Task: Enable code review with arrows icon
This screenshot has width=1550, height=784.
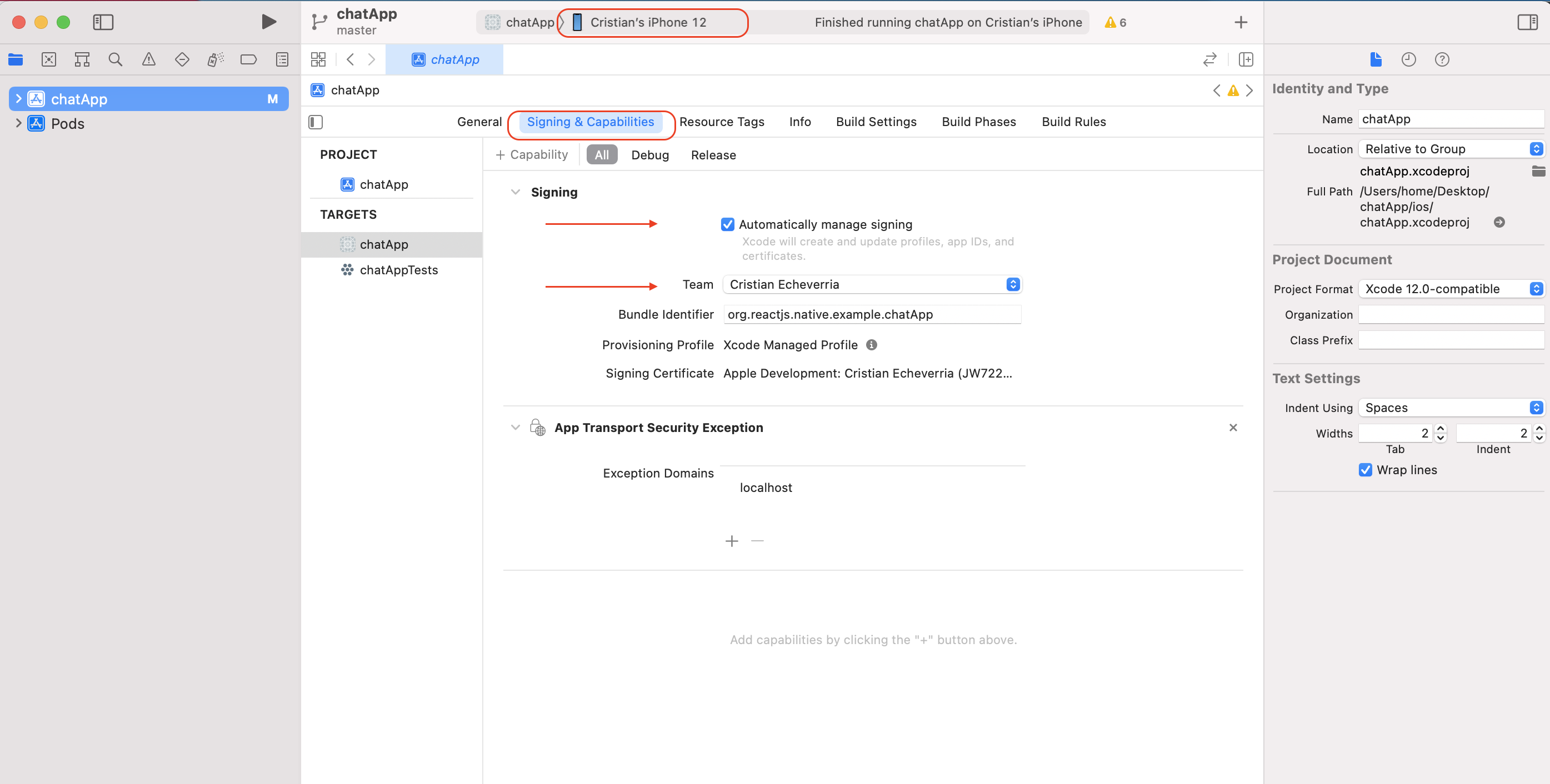Action: pyautogui.click(x=1209, y=59)
